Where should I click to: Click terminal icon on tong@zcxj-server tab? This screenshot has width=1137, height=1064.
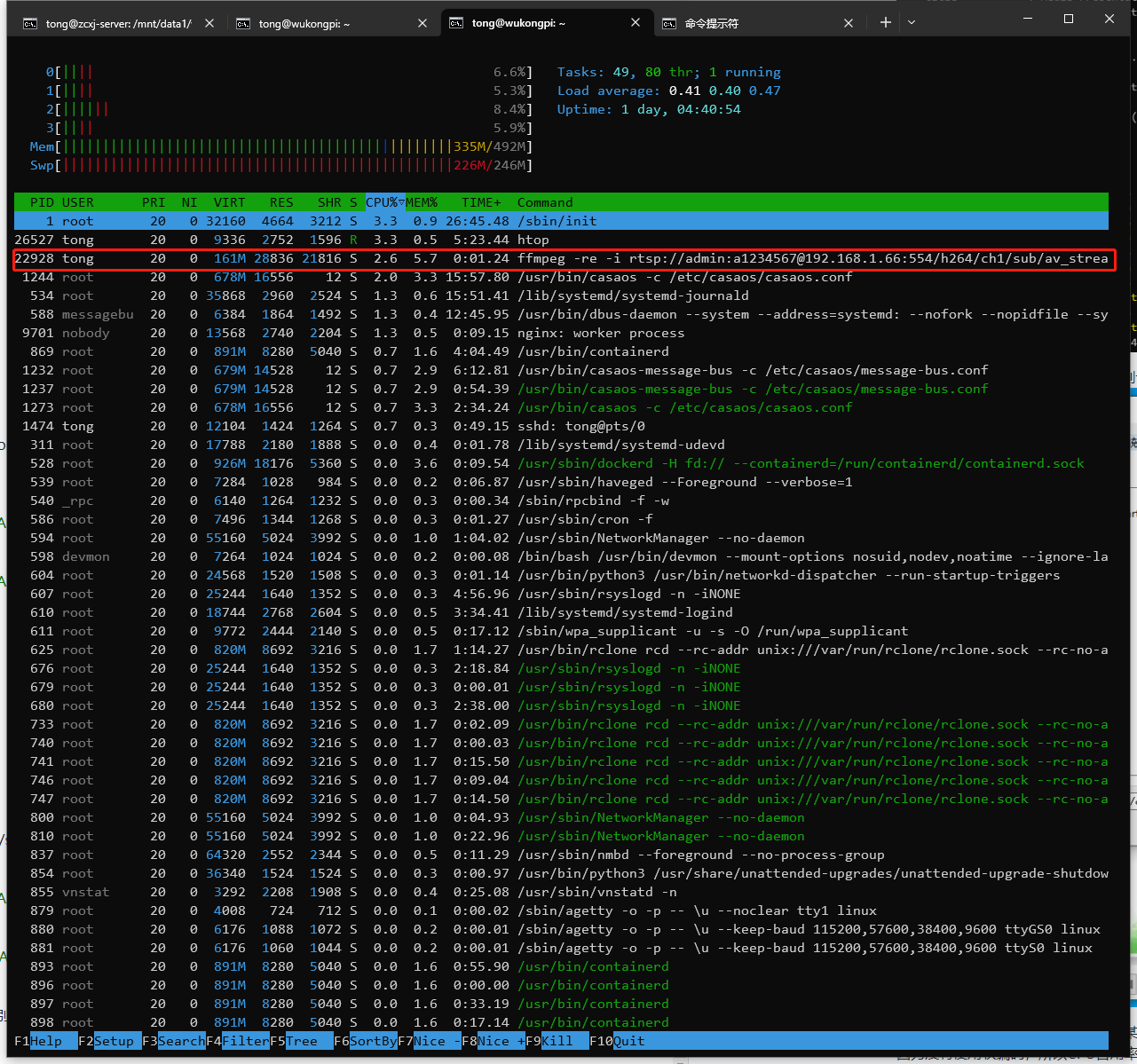(30, 23)
